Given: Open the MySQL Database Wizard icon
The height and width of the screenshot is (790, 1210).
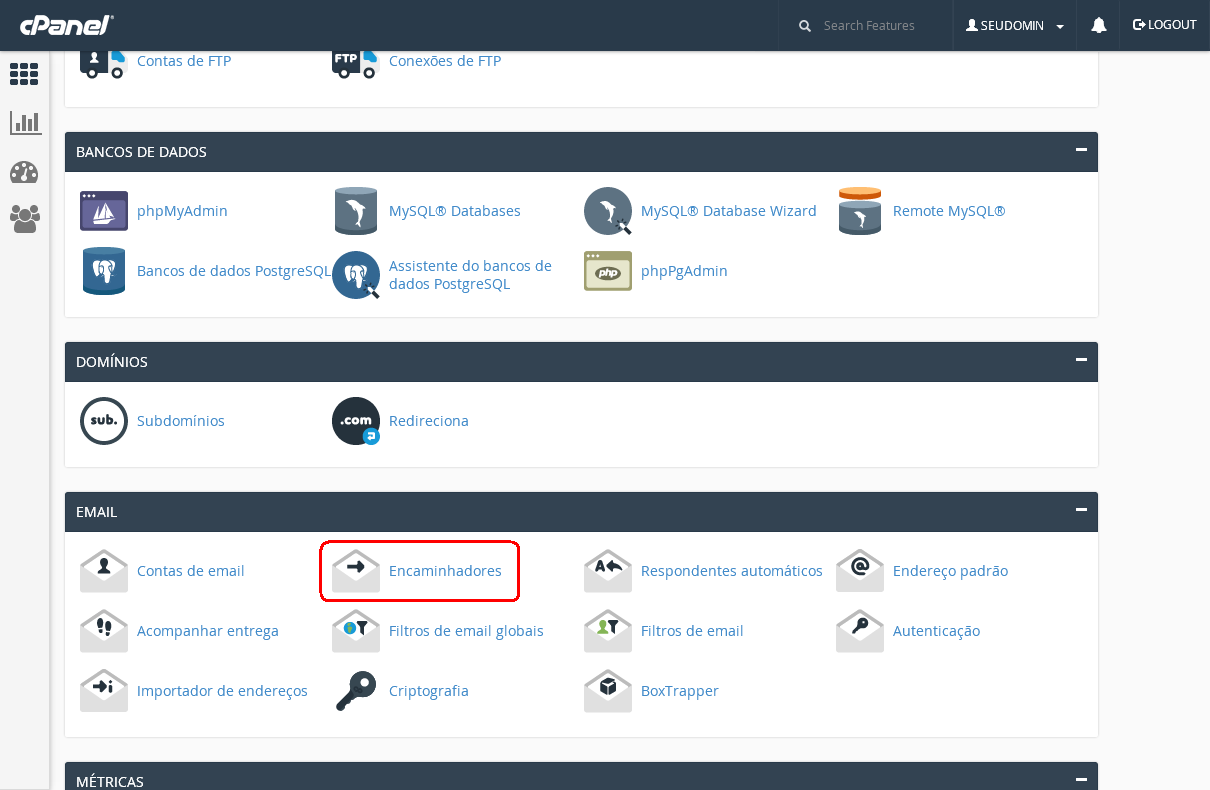Looking at the screenshot, I should pos(608,211).
